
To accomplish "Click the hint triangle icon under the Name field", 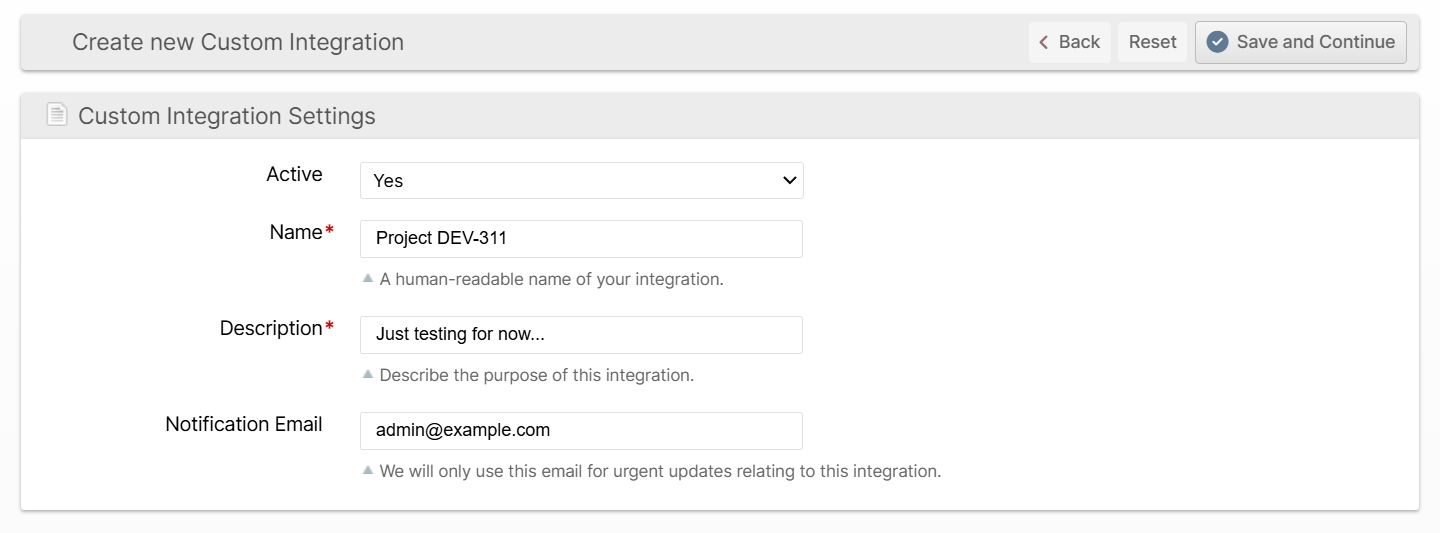I will click(368, 278).
